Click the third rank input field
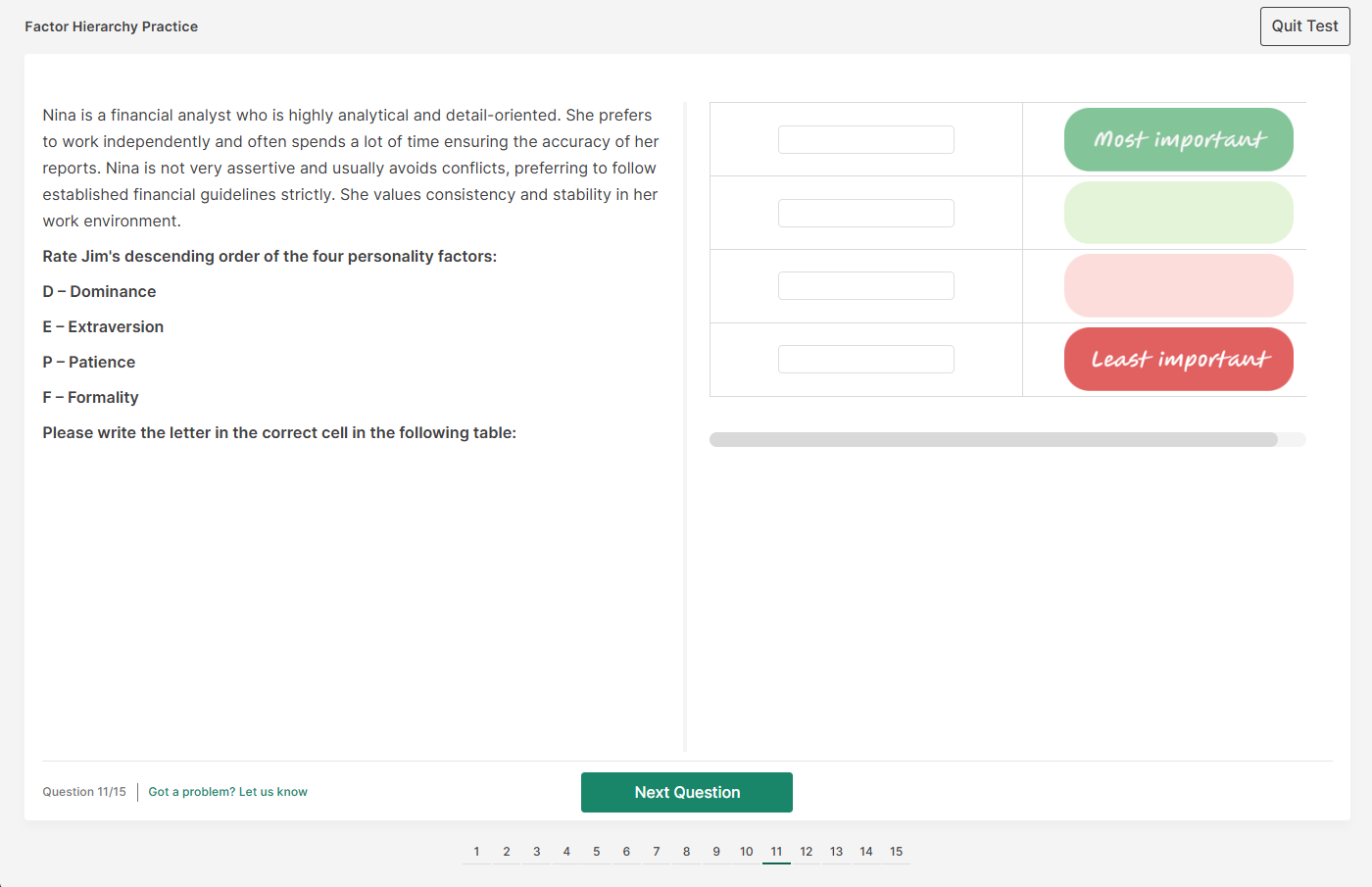 point(865,285)
